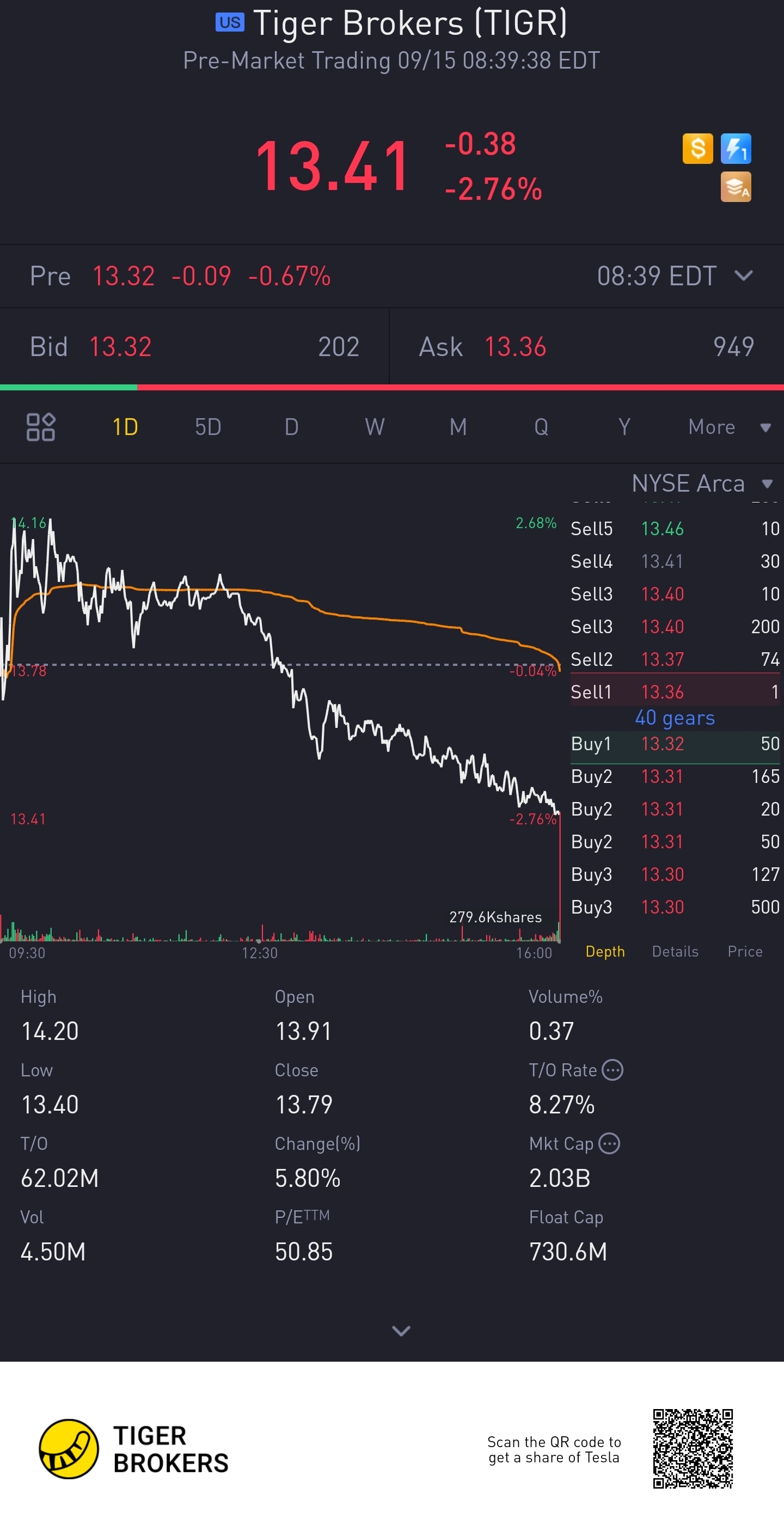Screen dimensions: 784x1537
Task: Tap the Low value 13.40
Action: coord(50,1104)
